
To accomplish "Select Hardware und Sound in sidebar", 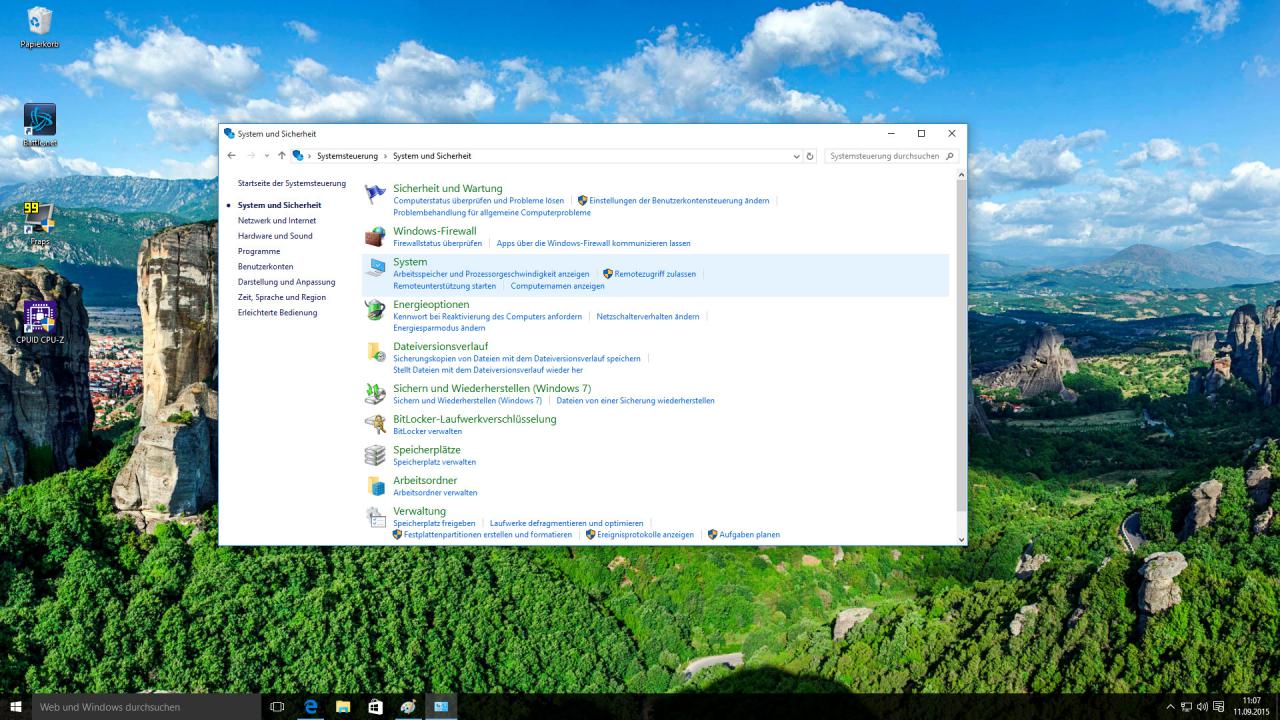I will pos(275,236).
